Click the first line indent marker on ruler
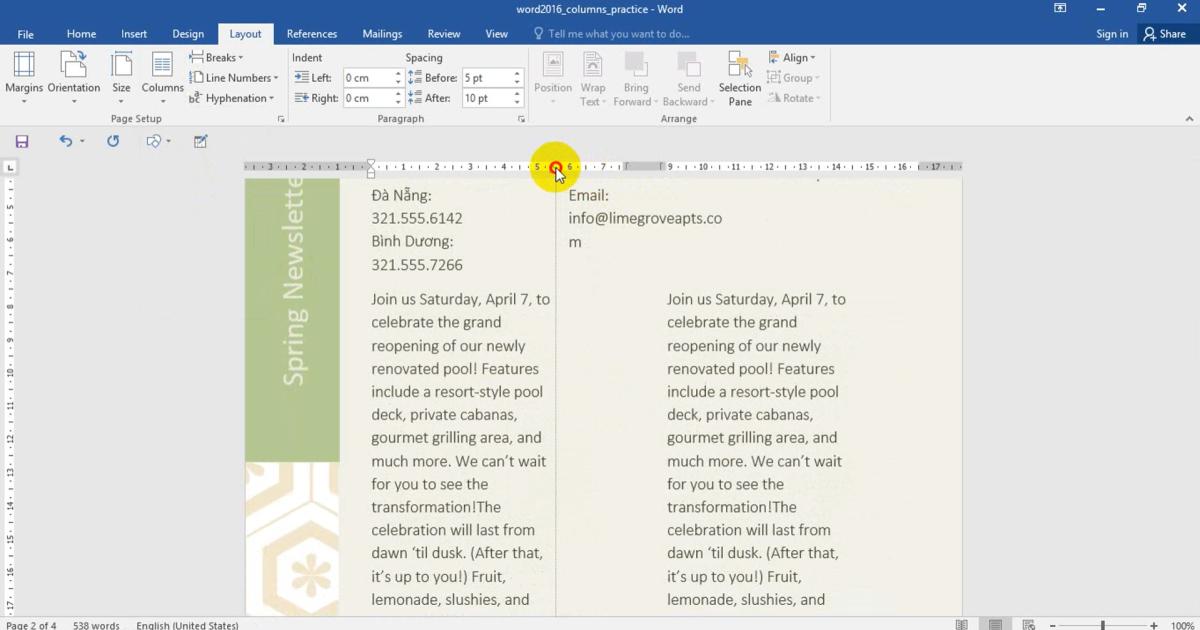Viewport: 1200px width, 630px height. coord(371,163)
